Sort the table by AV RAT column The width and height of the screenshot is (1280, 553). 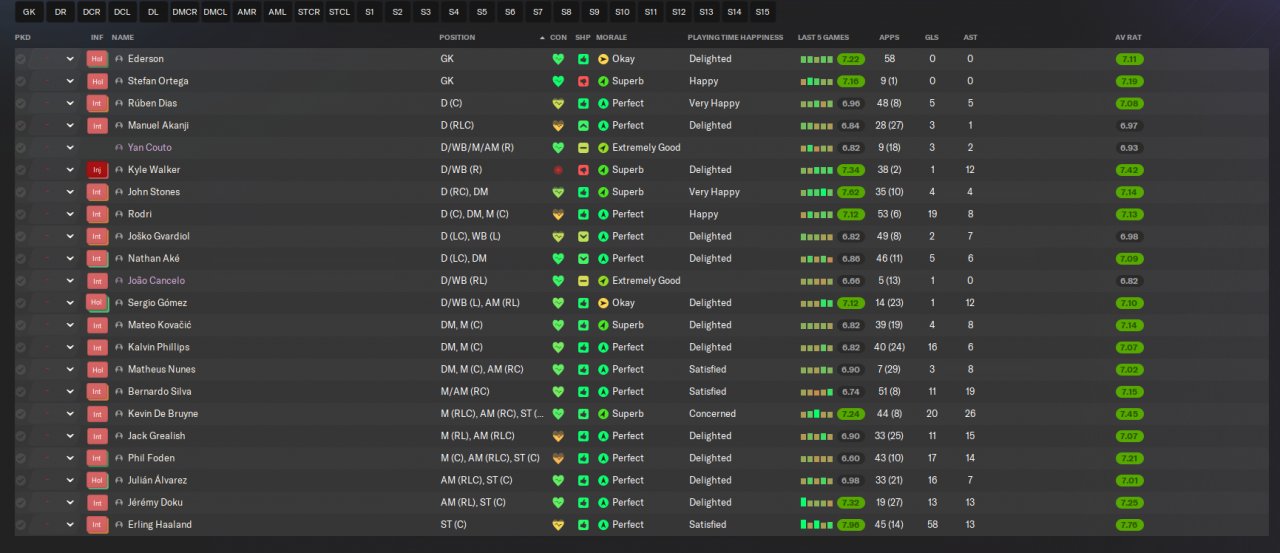(x=1128, y=37)
